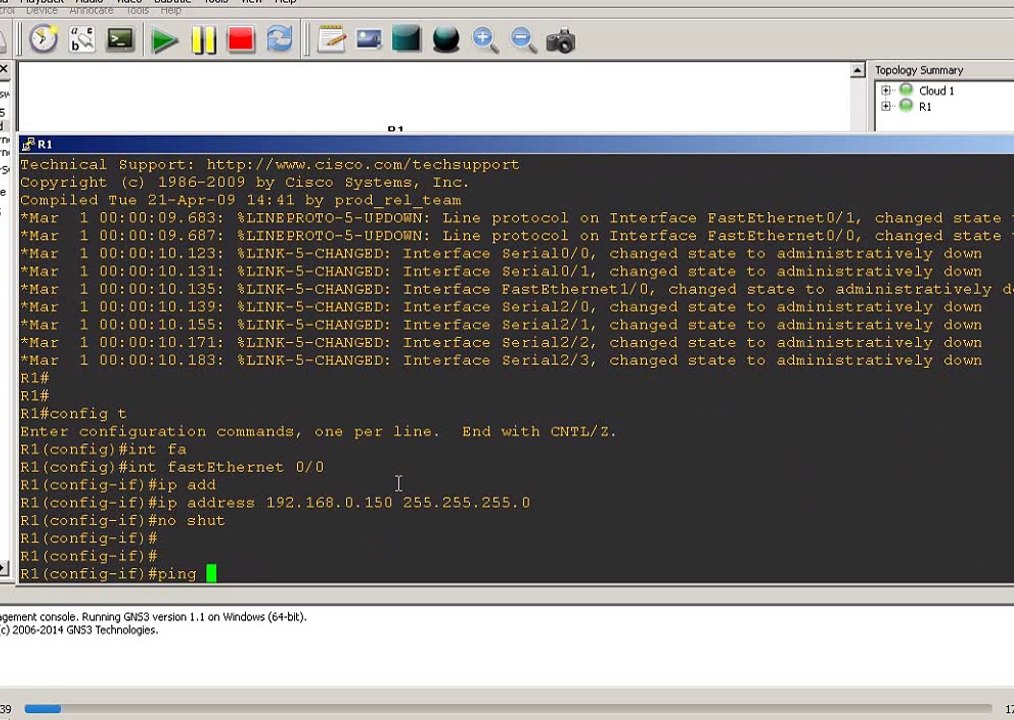Click 'Compiled Tue 21-Apr-09' terminal line
The image size is (1014, 720).
[x=241, y=200]
